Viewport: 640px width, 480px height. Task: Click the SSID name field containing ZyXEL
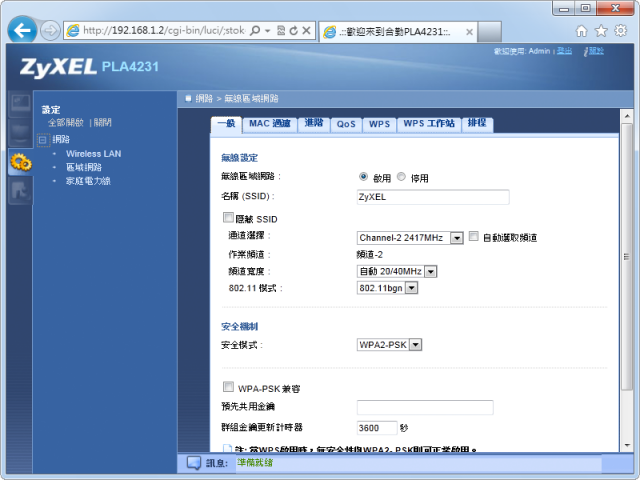pyautogui.click(x=433, y=197)
